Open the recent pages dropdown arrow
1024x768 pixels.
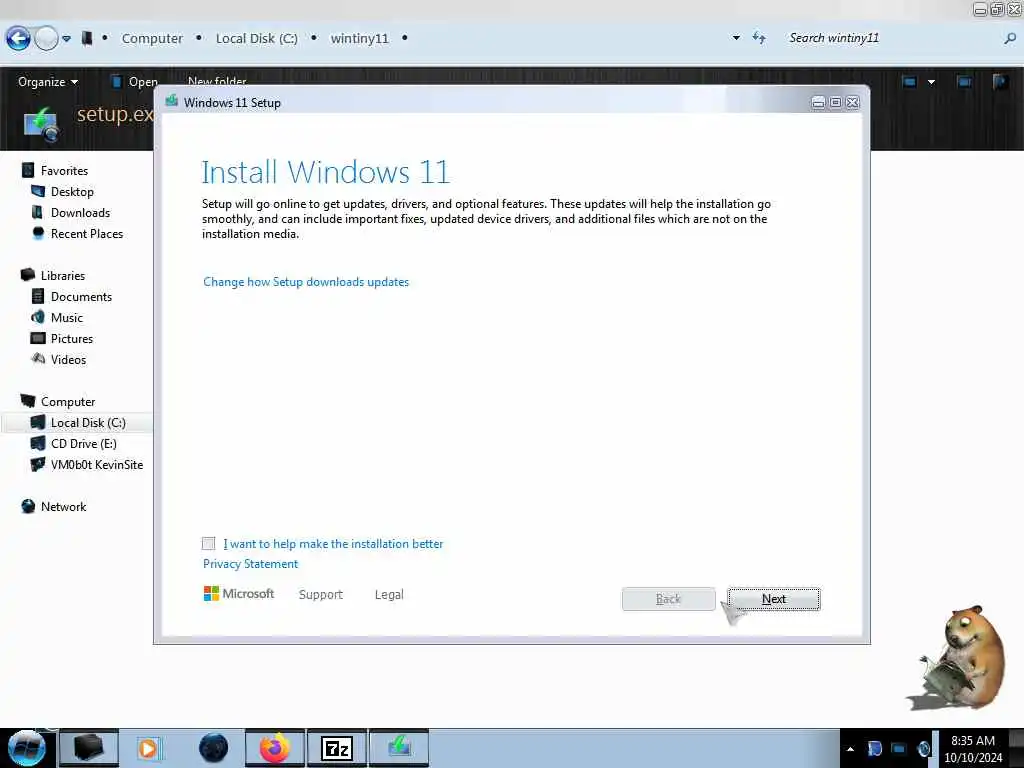point(67,39)
